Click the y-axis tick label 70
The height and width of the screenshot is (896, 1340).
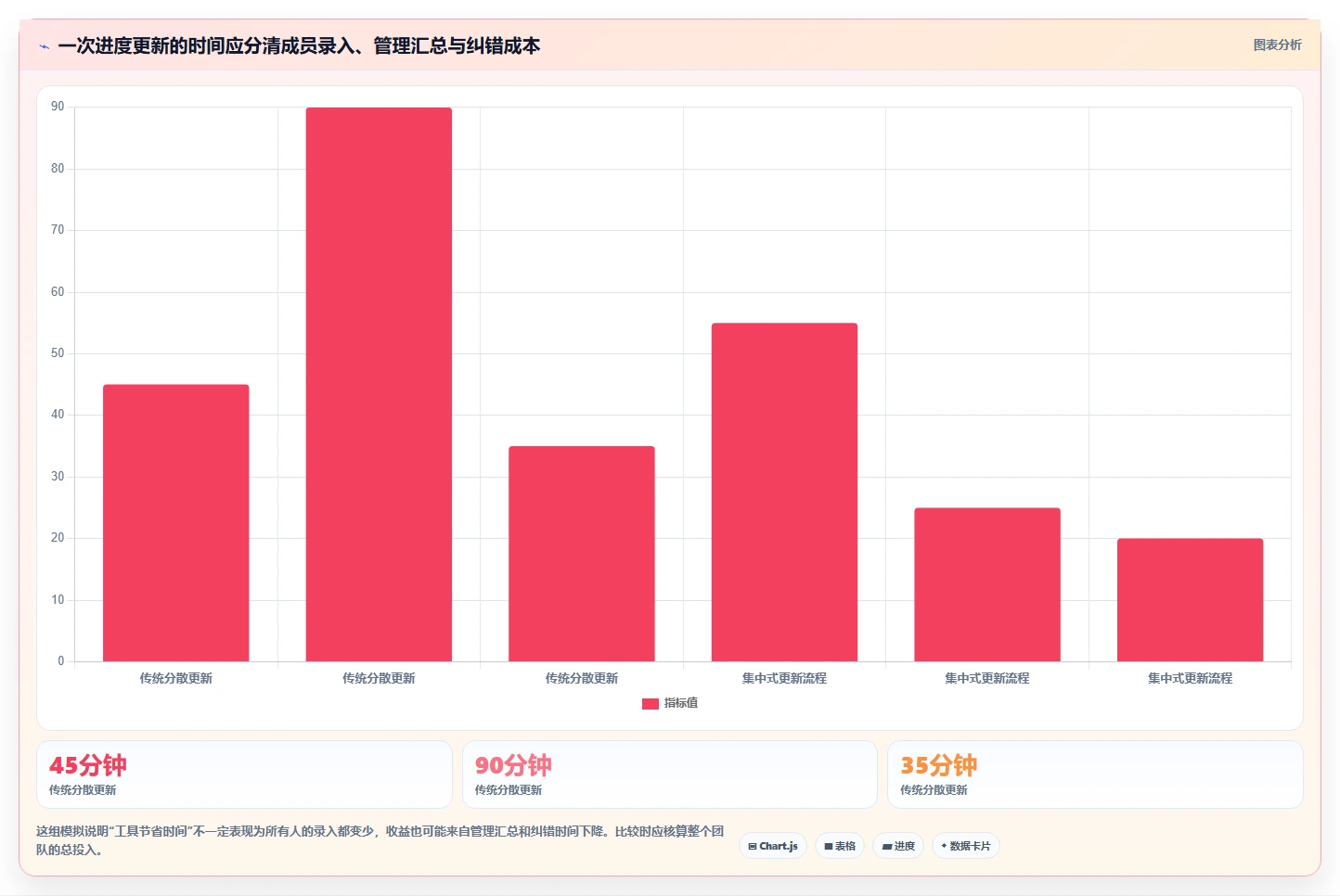pos(58,230)
